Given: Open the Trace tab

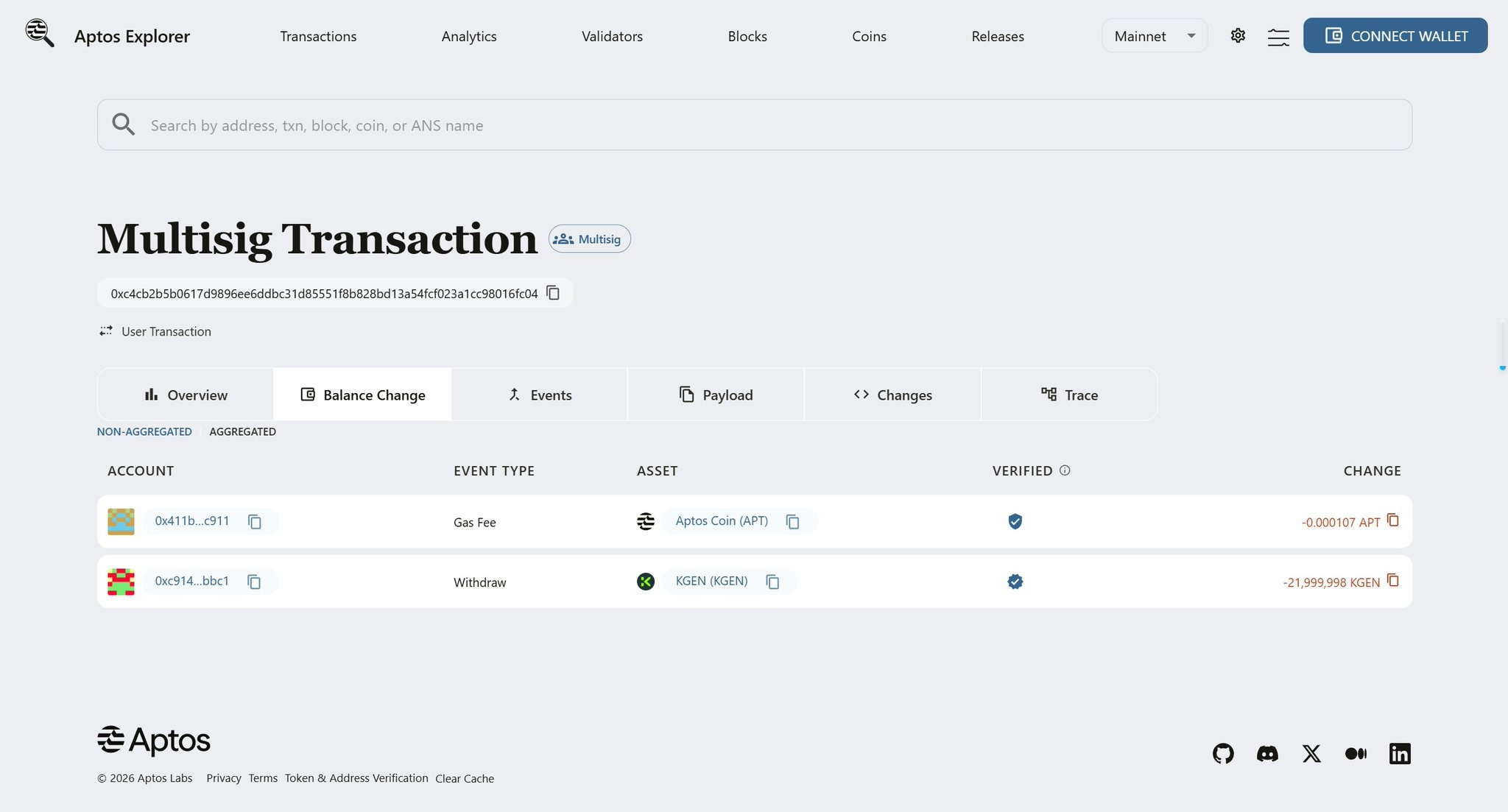Looking at the screenshot, I should click(1069, 395).
